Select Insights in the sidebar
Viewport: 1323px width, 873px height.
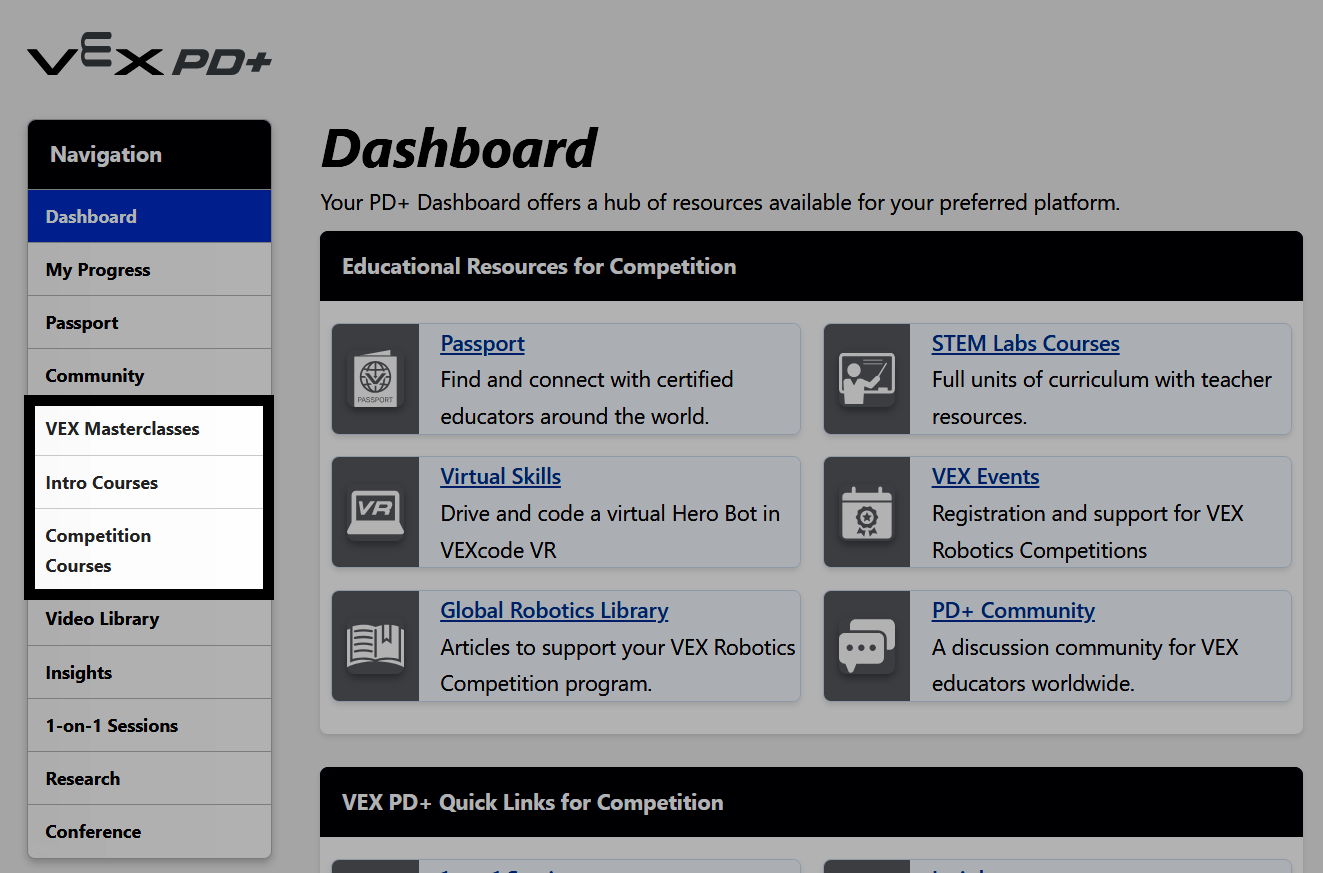click(x=149, y=672)
